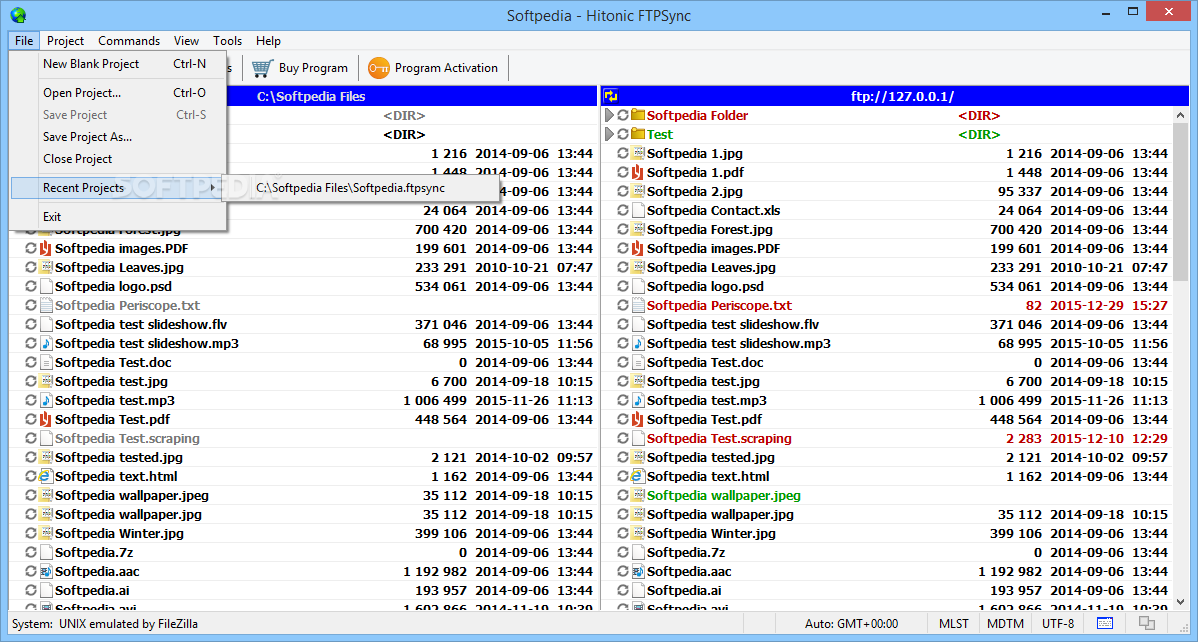Click the PDF file icon of Softpedia Test.pdf in left panel
This screenshot has height=642, width=1198.
coord(46,420)
